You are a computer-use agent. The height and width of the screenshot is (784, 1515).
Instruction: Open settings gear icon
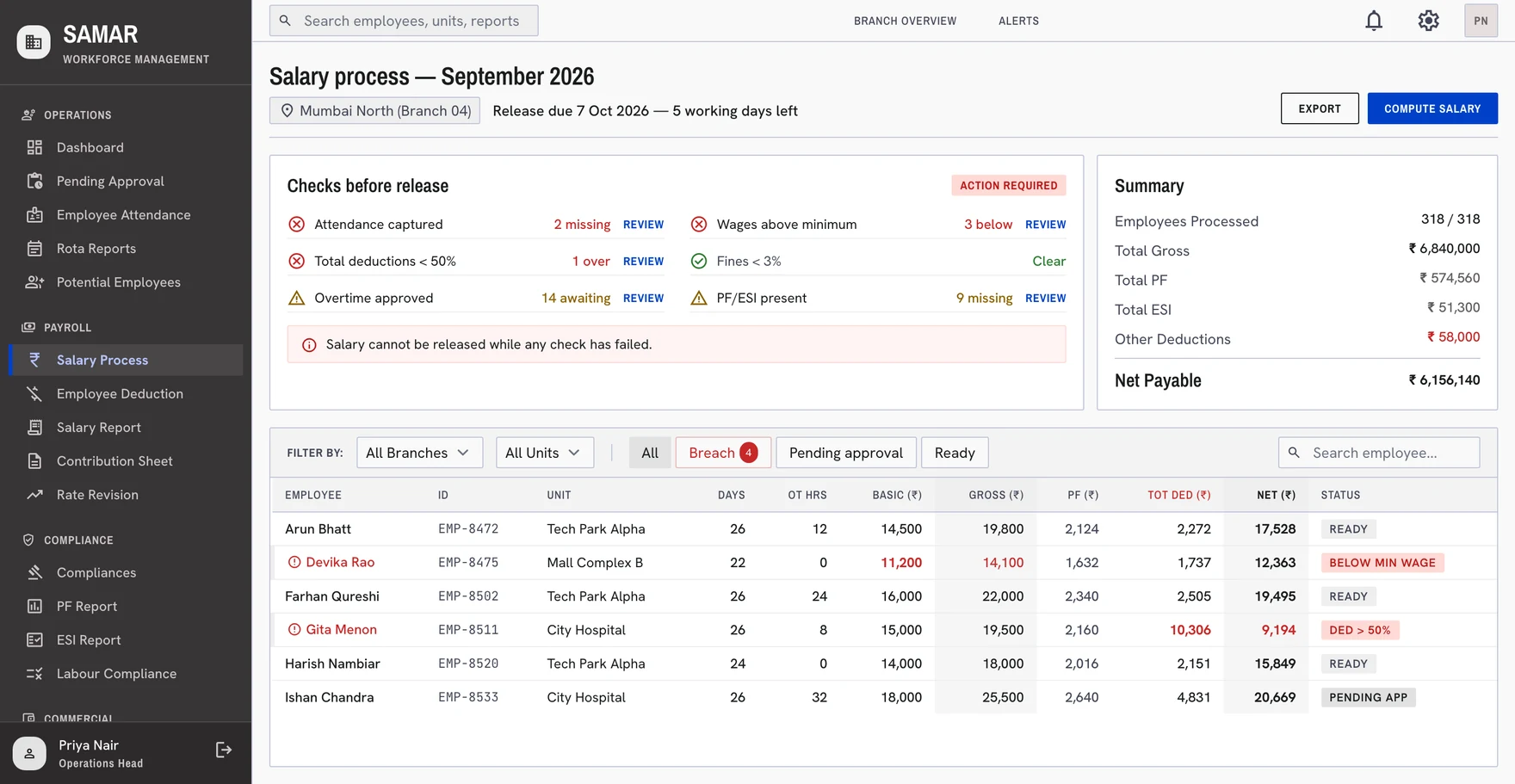pos(1428,21)
